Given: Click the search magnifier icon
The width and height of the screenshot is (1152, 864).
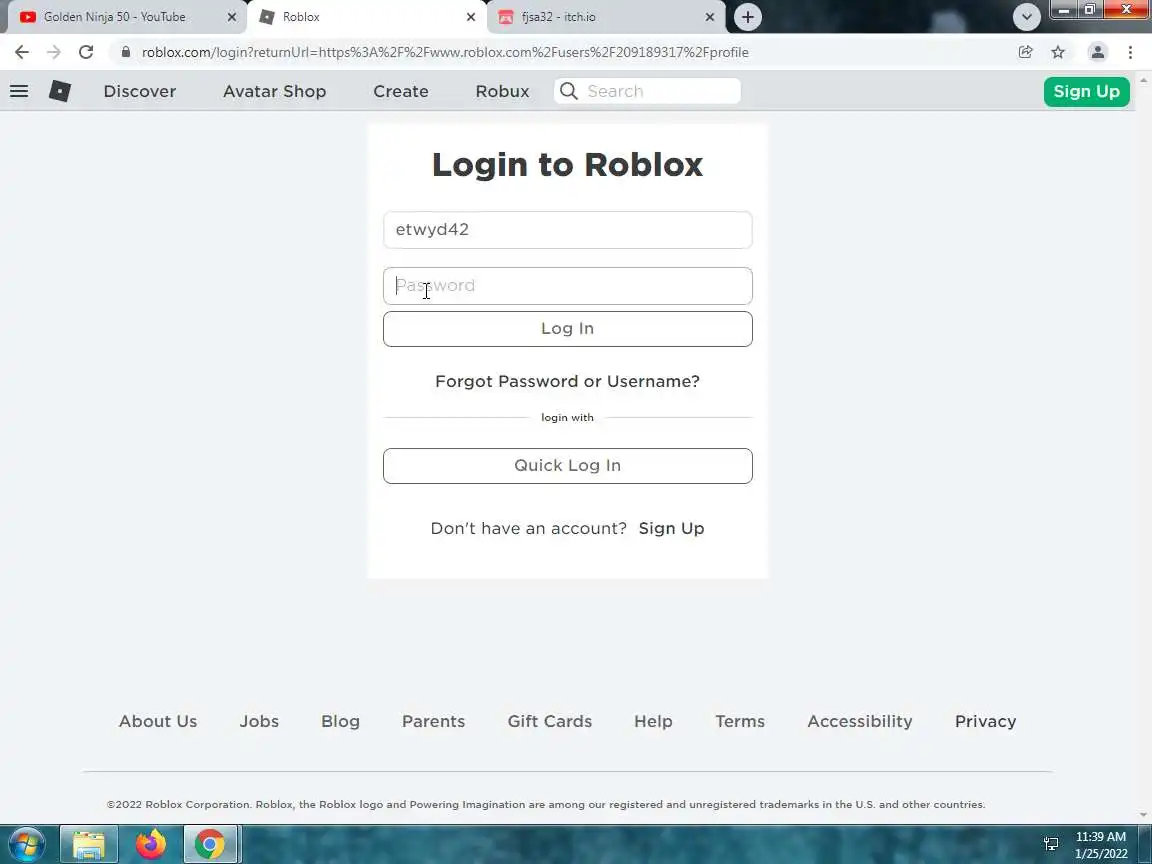Looking at the screenshot, I should (569, 91).
